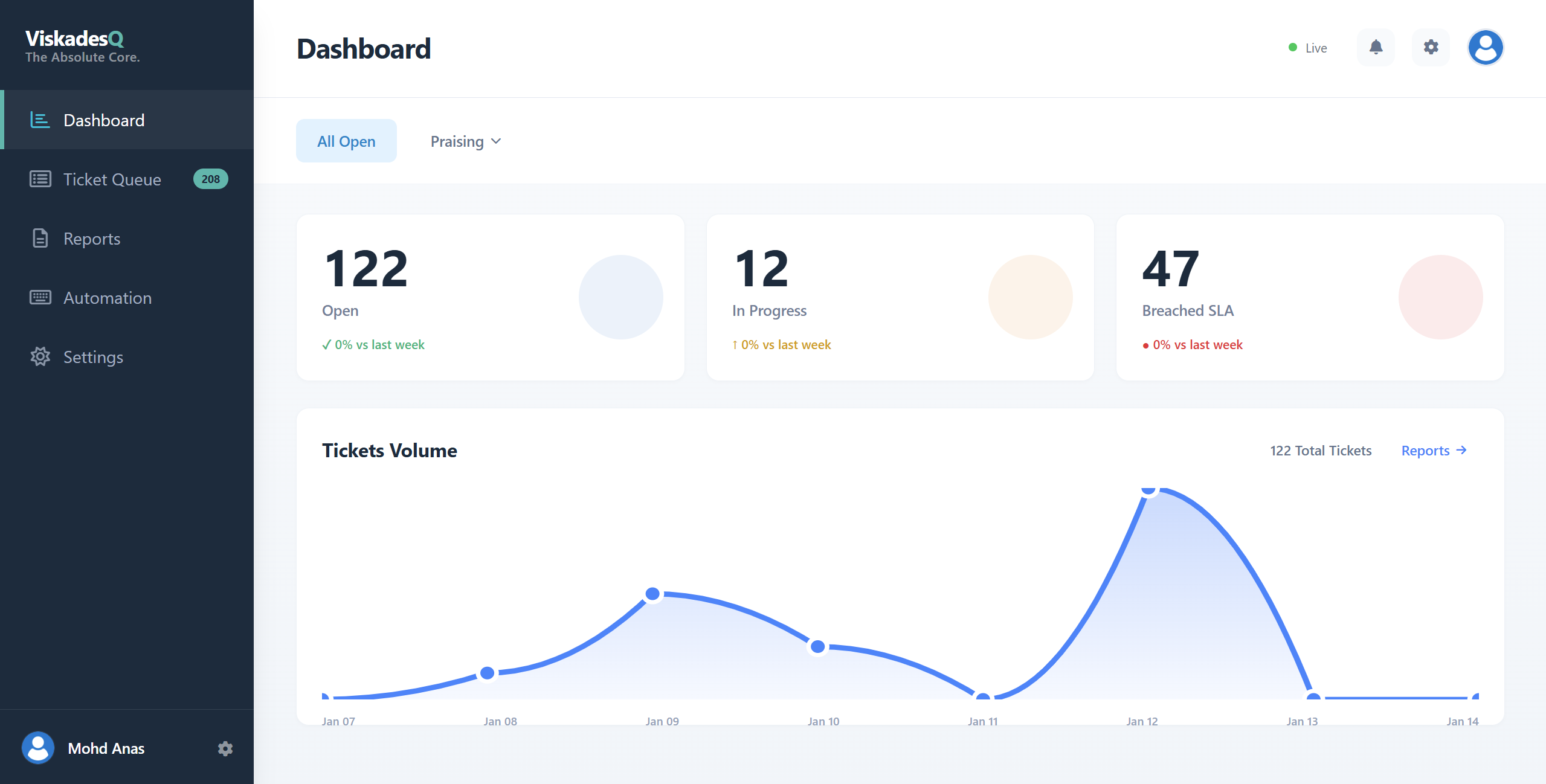Click the notifications bell icon

pyautogui.click(x=1376, y=47)
